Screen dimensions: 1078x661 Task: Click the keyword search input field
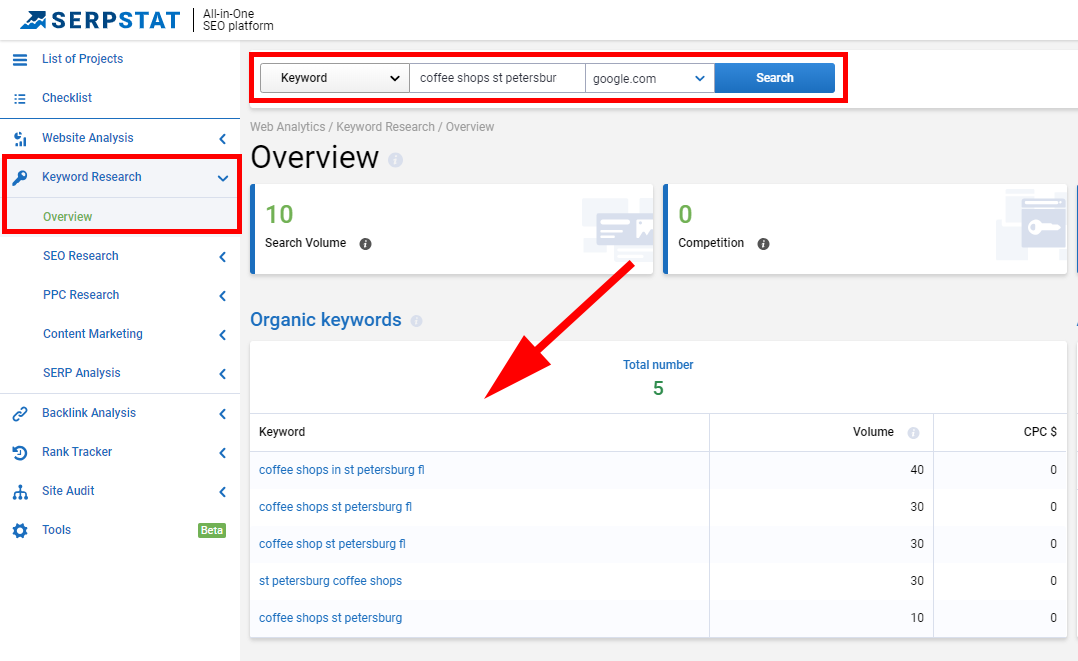[x=496, y=78]
